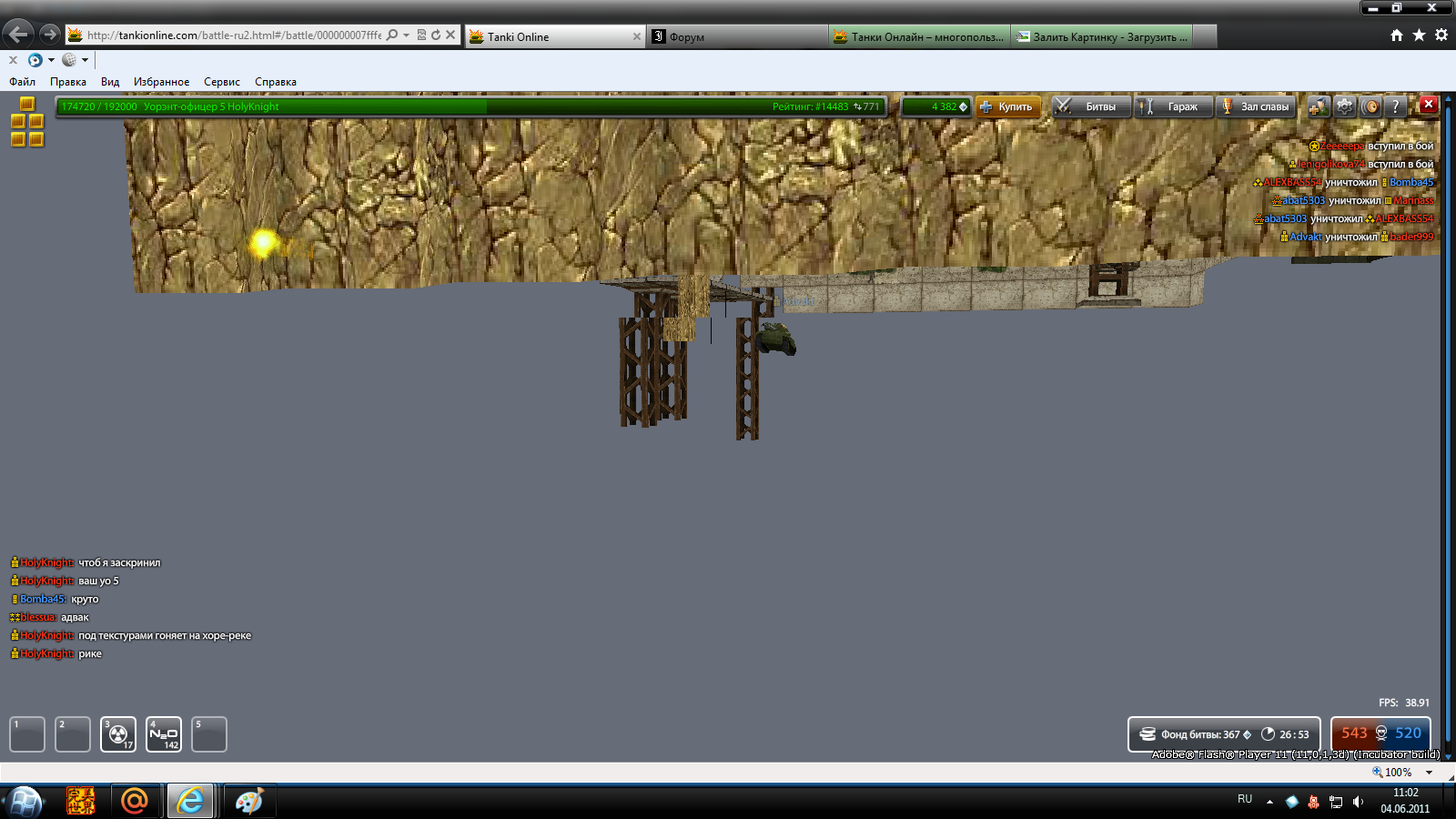The image size is (1456, 819).
Task: Click the RU language indicator
Action: click(1245, 799)
